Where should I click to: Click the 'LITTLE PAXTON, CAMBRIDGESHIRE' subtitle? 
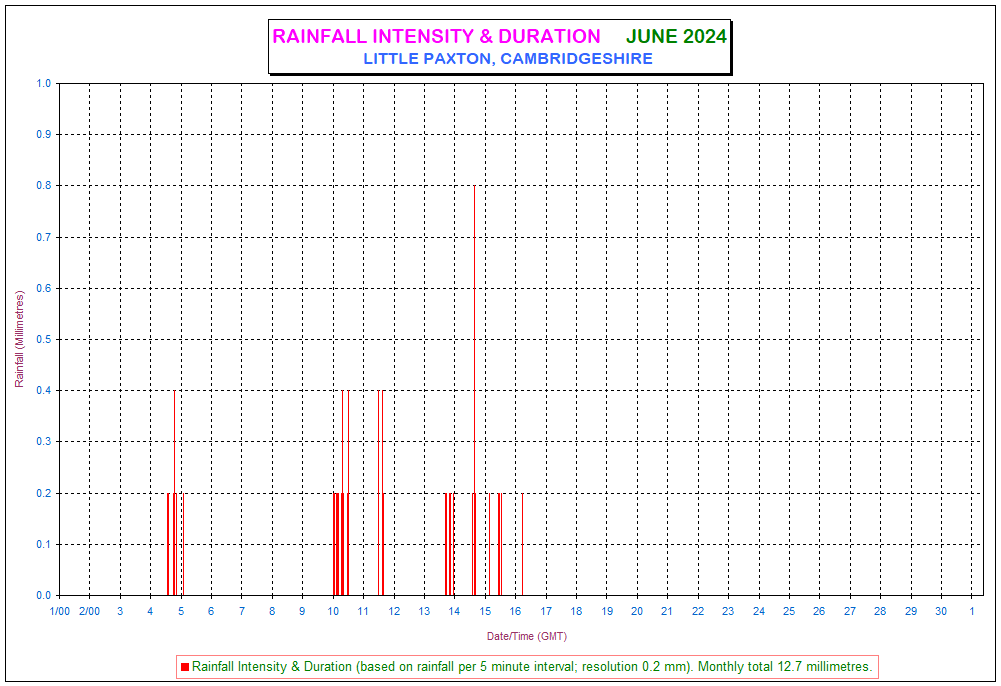click(508, 59)
